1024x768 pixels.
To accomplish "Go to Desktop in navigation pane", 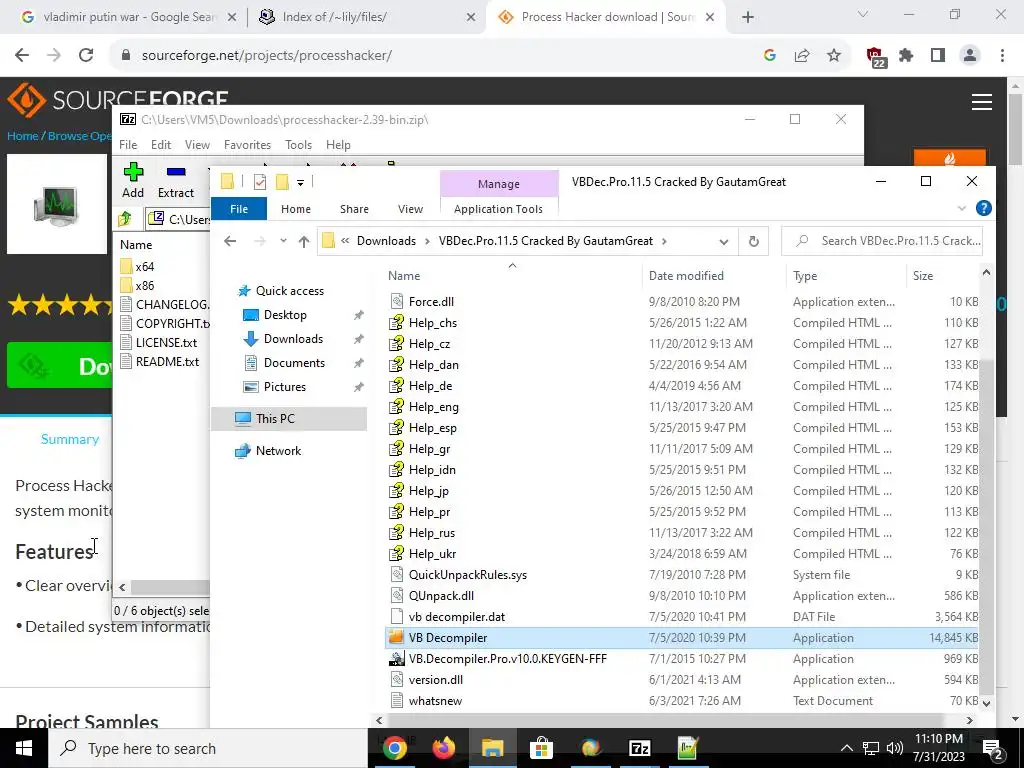I will point(285,315).
